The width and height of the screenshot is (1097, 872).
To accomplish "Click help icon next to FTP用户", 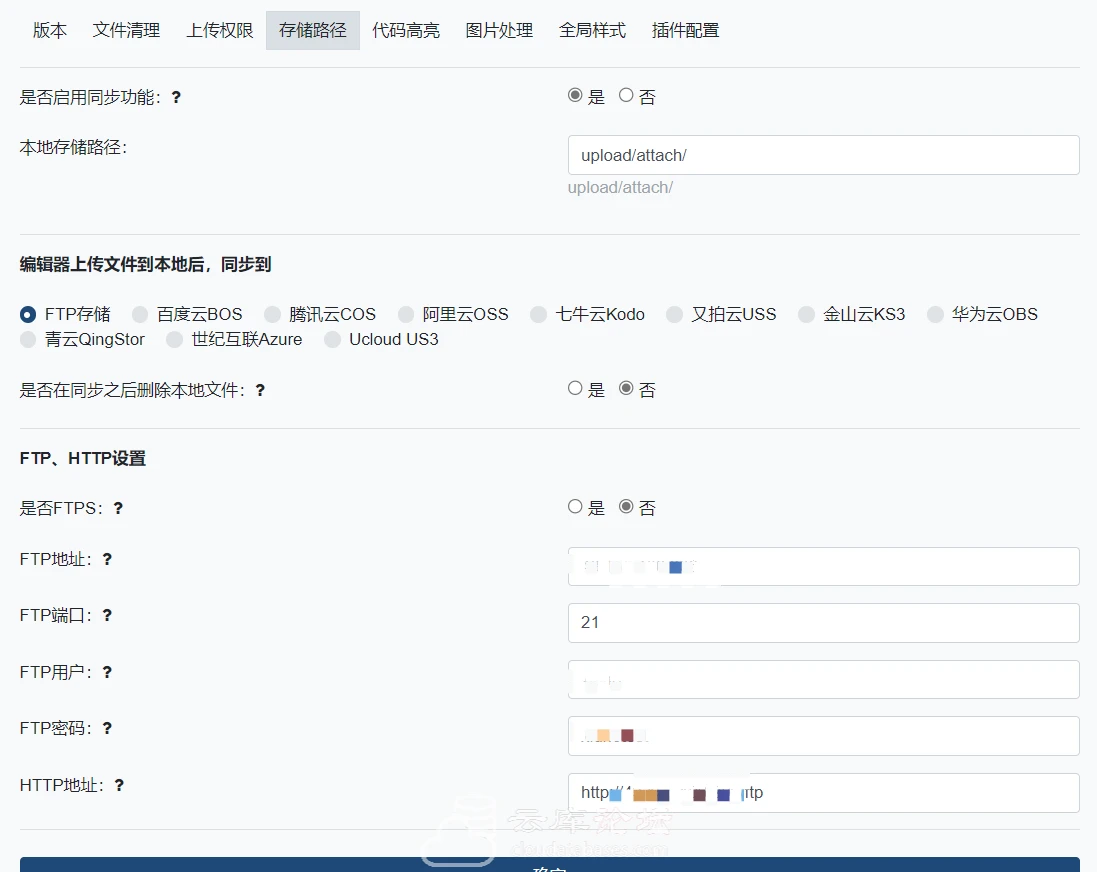I will coord(107,672).
